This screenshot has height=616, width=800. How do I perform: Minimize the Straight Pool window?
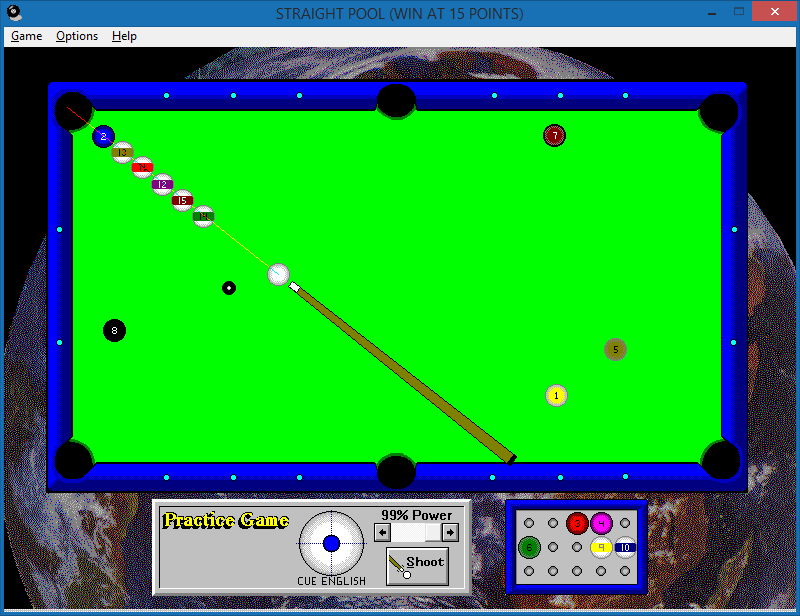(x=712, y=12)
